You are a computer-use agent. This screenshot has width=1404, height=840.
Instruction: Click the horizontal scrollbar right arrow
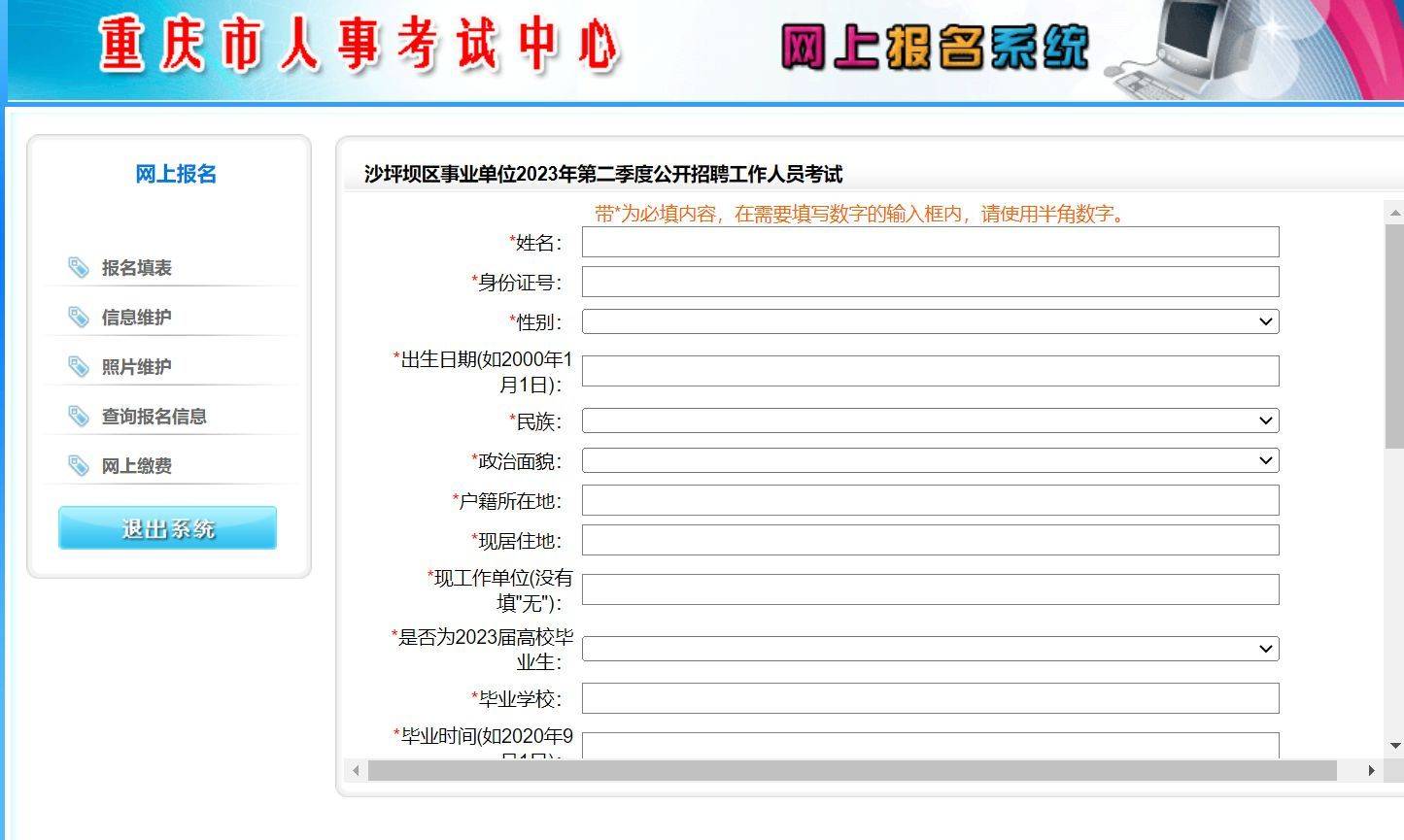tap(1371, 770)
